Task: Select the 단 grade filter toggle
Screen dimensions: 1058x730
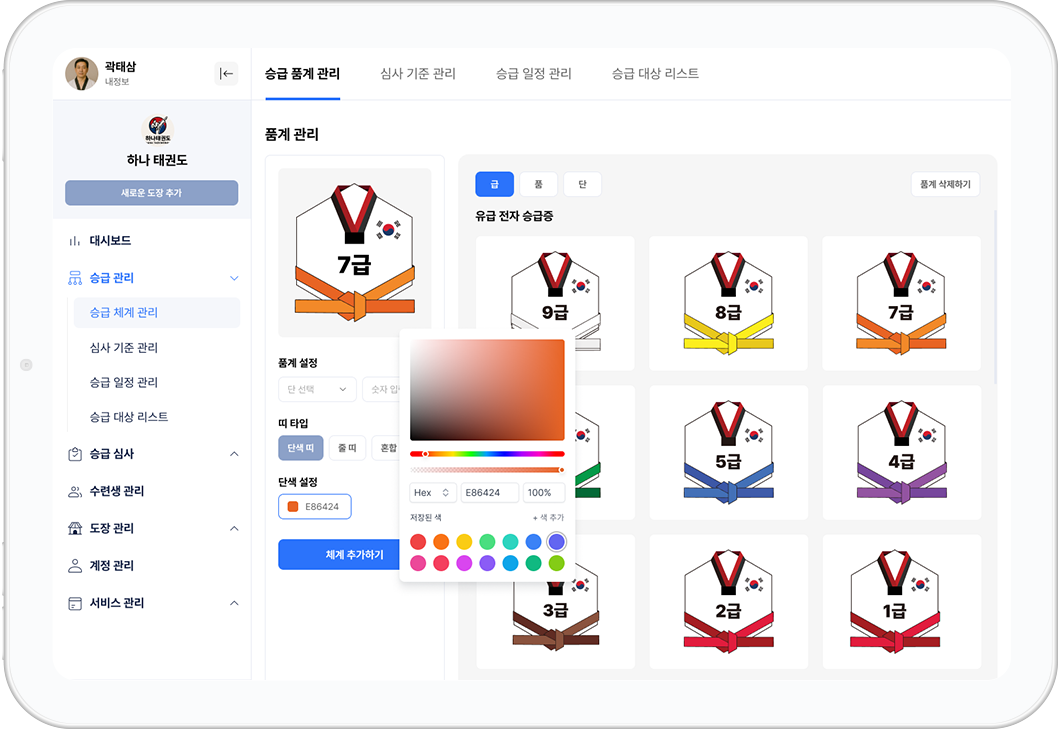Action: coord(582,184)
